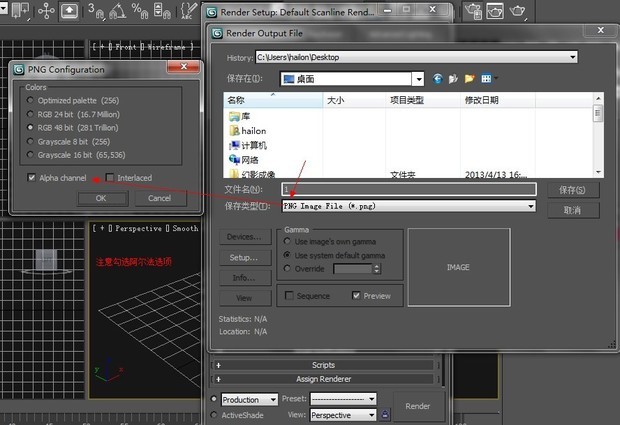Click the up-one-level folder icon
Screen dimensions: 620x425
tap(455, 78)
